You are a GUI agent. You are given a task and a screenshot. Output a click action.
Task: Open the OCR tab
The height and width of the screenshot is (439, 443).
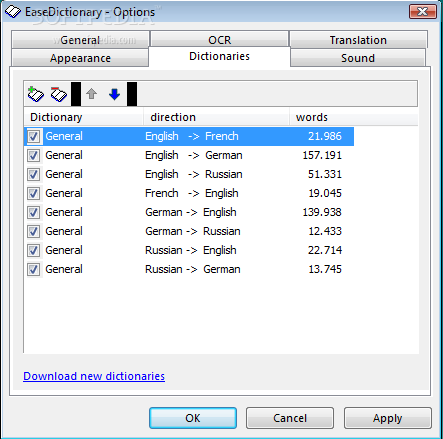coord(219,40)
